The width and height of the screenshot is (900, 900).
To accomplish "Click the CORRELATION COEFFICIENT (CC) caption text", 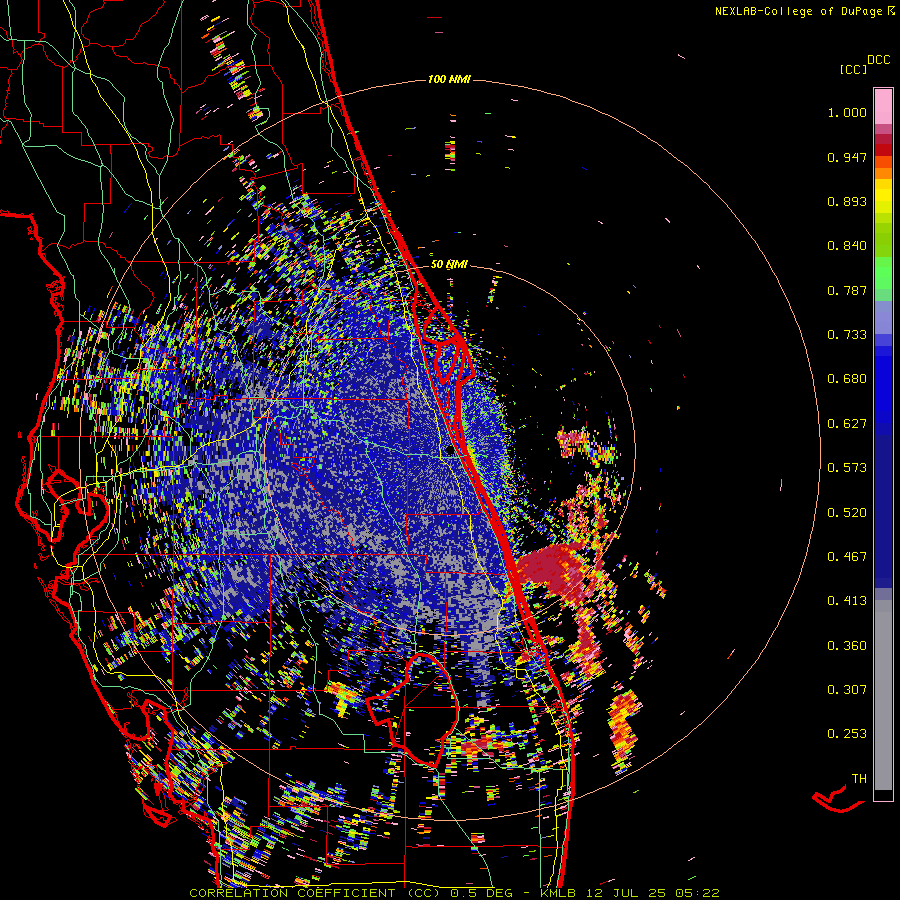I will pyautogui.click(x=314, y=893).
